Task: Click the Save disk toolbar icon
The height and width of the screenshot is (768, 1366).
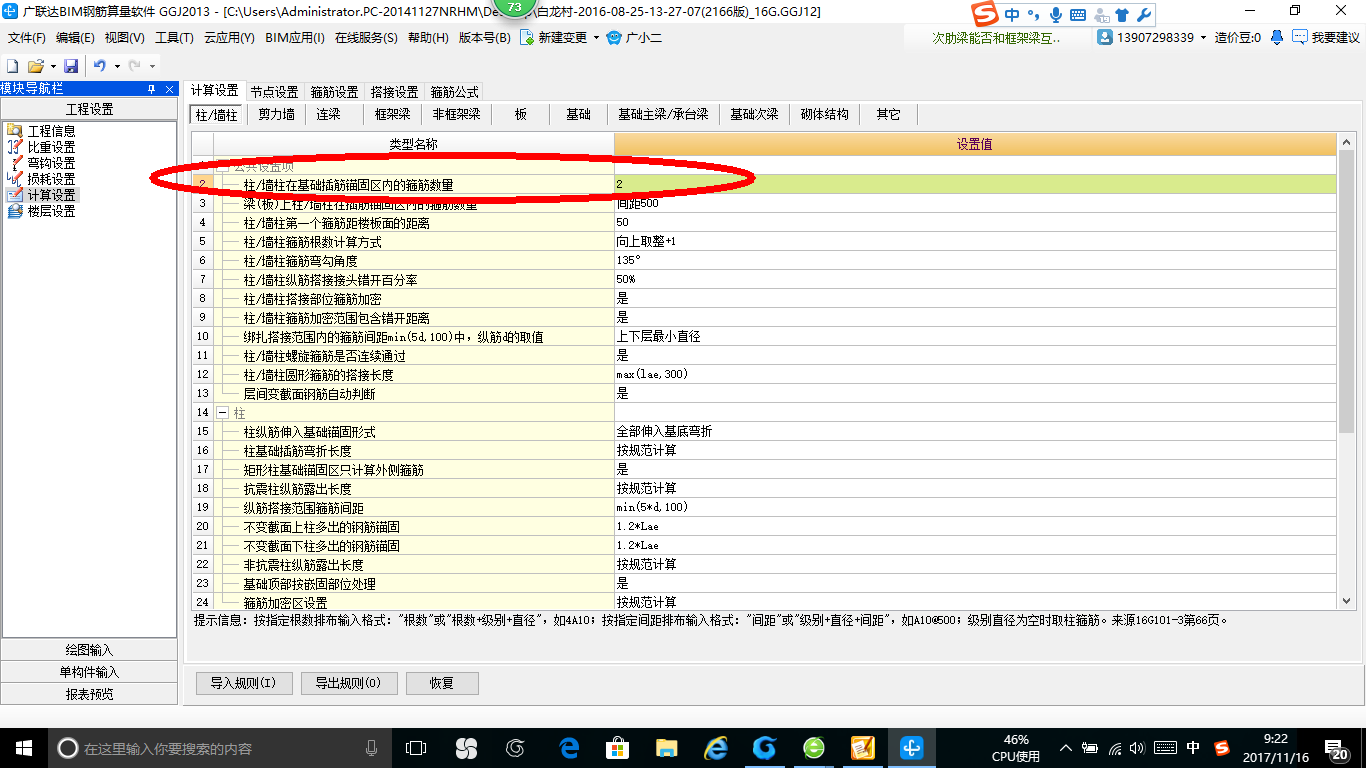Action: pos(71,65)
